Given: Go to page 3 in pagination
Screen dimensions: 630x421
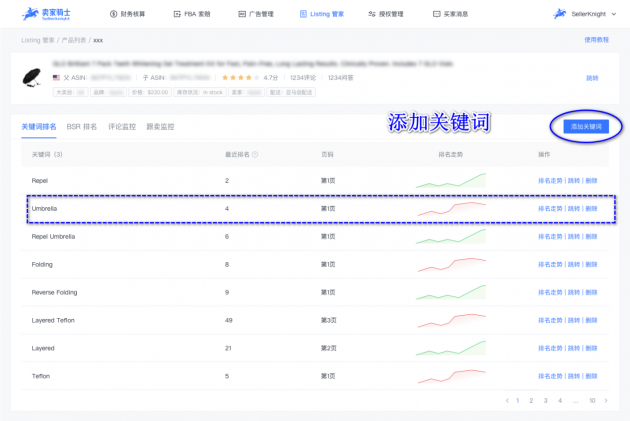Looking at the screenshot, I should 546,401.
